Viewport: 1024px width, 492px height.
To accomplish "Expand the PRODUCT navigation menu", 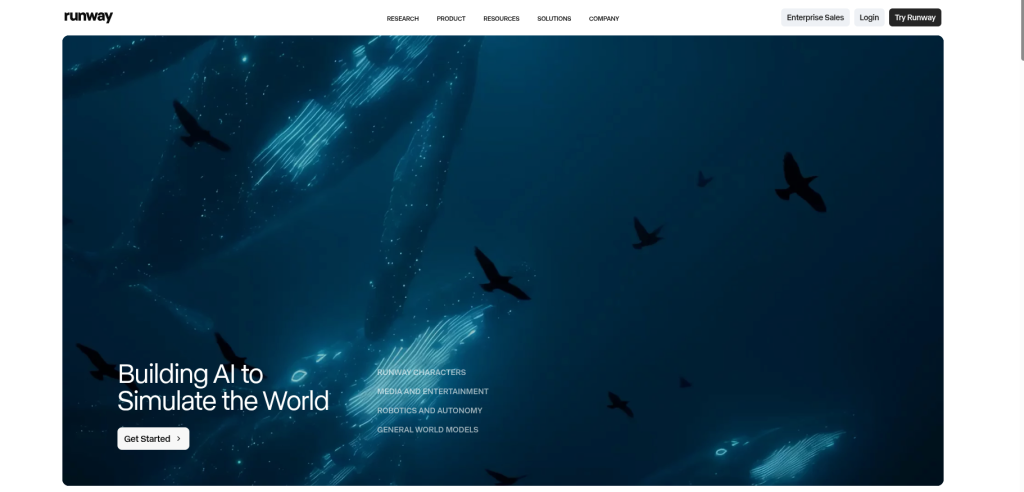I will tap(451, 19).
